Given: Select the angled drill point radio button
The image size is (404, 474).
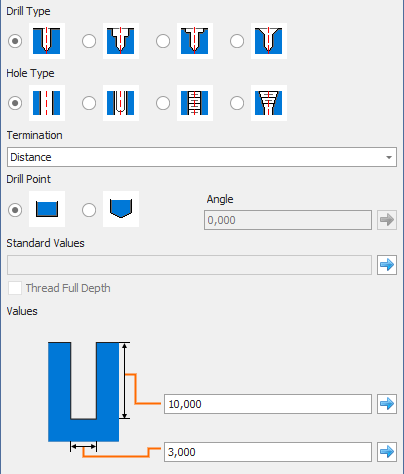Looking at the screenshot, I should pyautogui.click(x=89, y=210).
